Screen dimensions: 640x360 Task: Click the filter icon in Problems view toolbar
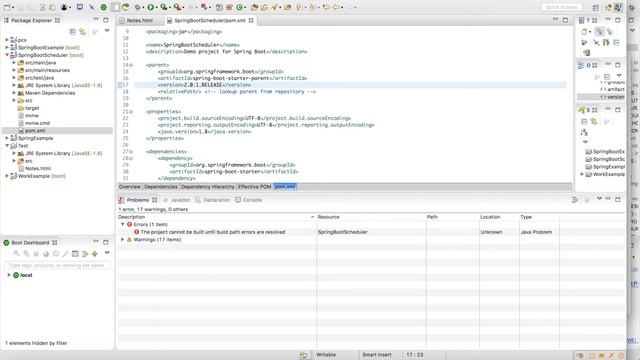(575, 200)
